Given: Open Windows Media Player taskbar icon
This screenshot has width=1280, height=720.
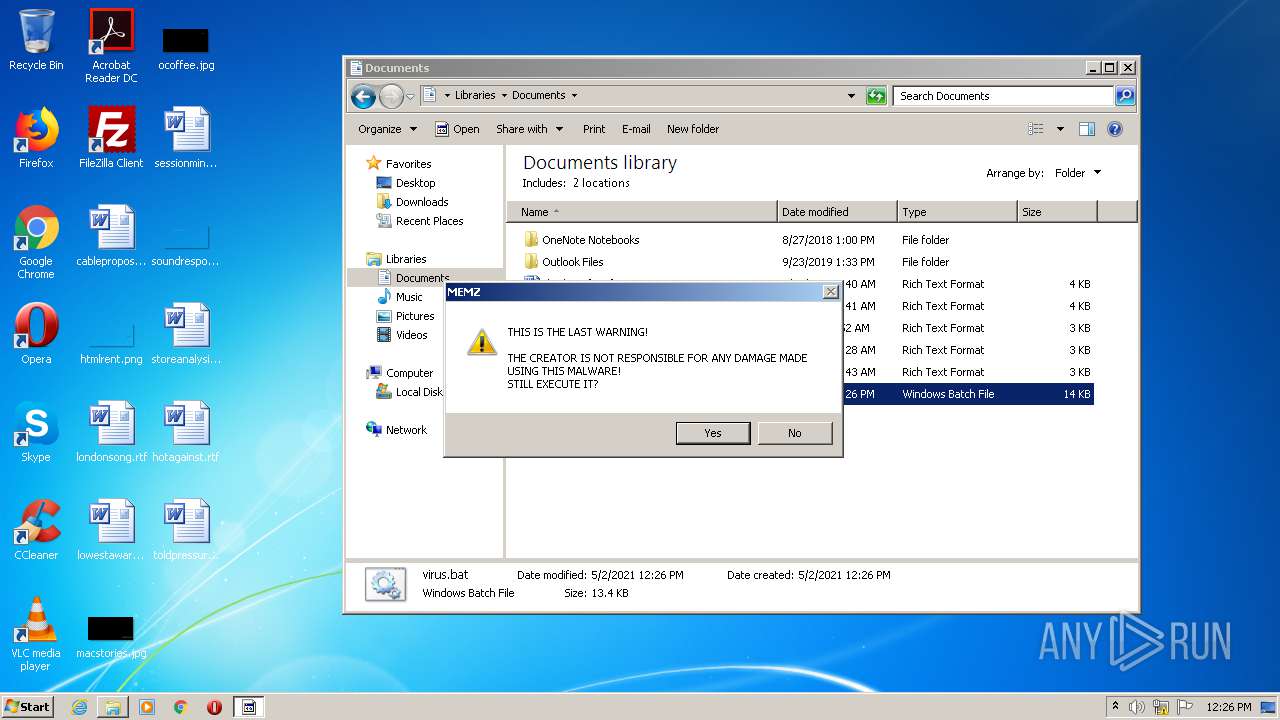Looking at the screenshot, I should click(147, 707).
